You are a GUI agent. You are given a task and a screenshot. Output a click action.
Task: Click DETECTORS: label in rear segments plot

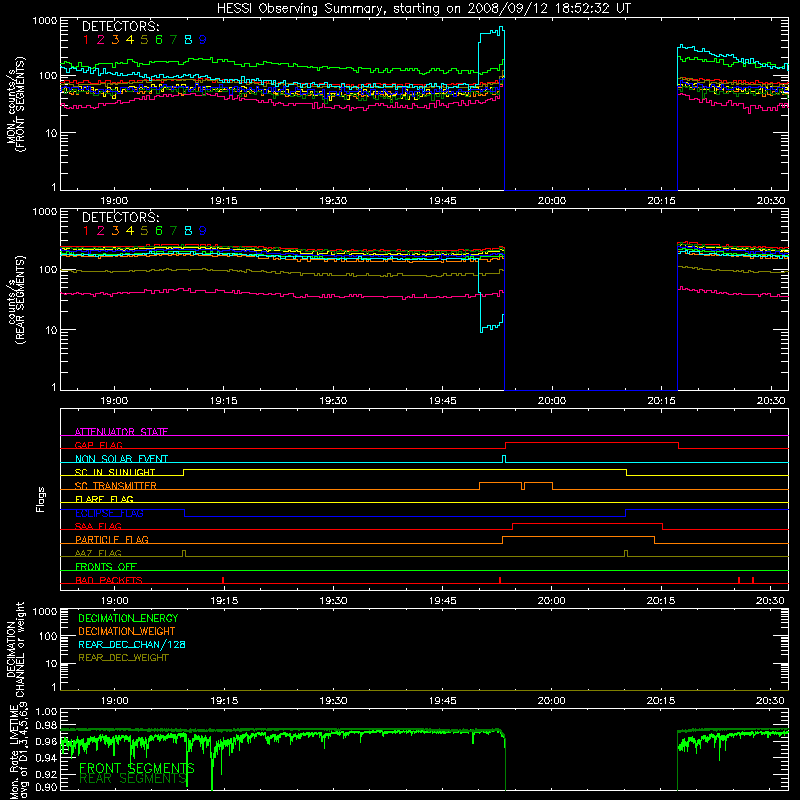point(120,217)
